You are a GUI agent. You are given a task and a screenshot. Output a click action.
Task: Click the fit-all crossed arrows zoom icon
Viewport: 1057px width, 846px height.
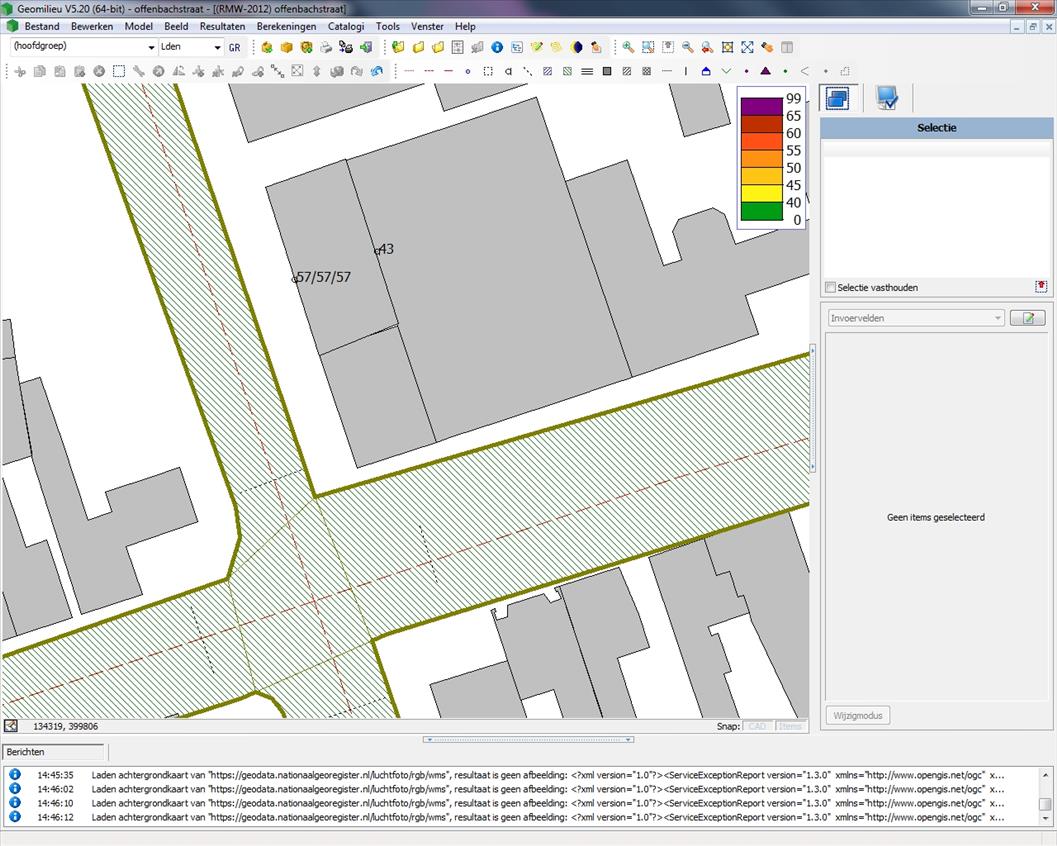coord(748,47)
